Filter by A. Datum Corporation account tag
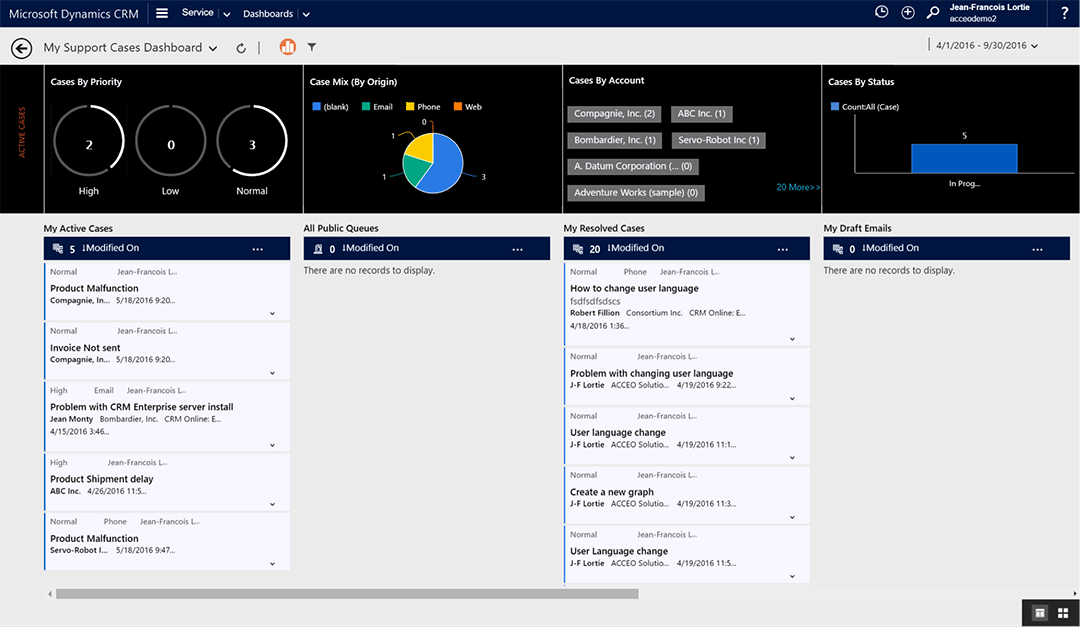 click(x=633, y=166)
